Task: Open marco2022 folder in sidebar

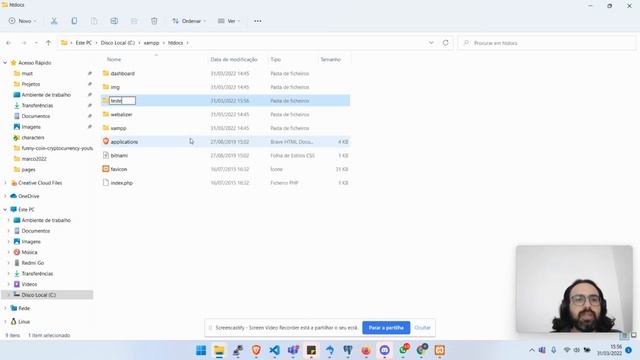Action: (34, 159)
